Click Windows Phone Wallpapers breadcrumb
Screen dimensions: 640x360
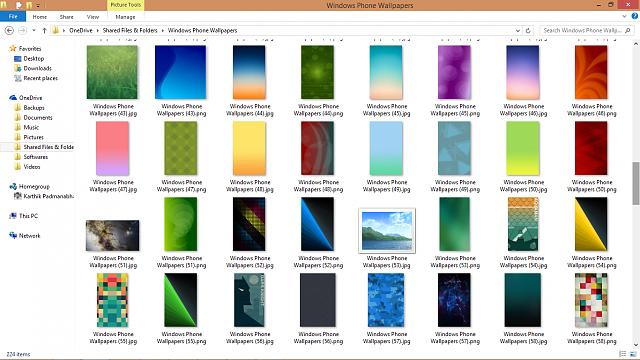click(x=202, y=31)
